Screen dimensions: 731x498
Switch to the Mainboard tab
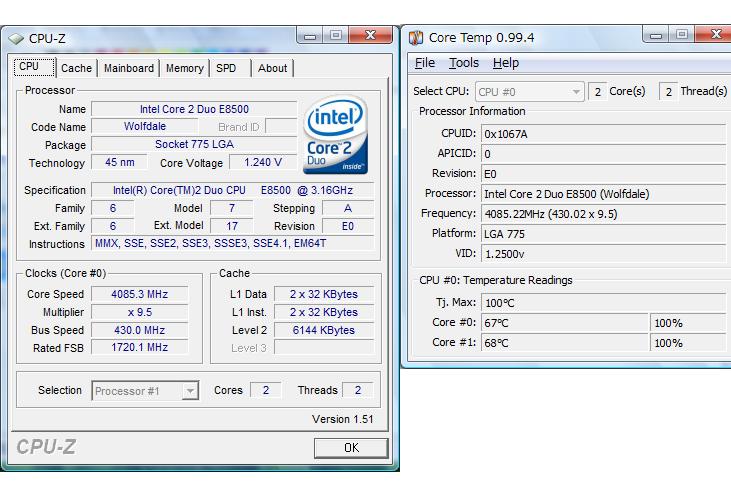click(x=129, y=68)
